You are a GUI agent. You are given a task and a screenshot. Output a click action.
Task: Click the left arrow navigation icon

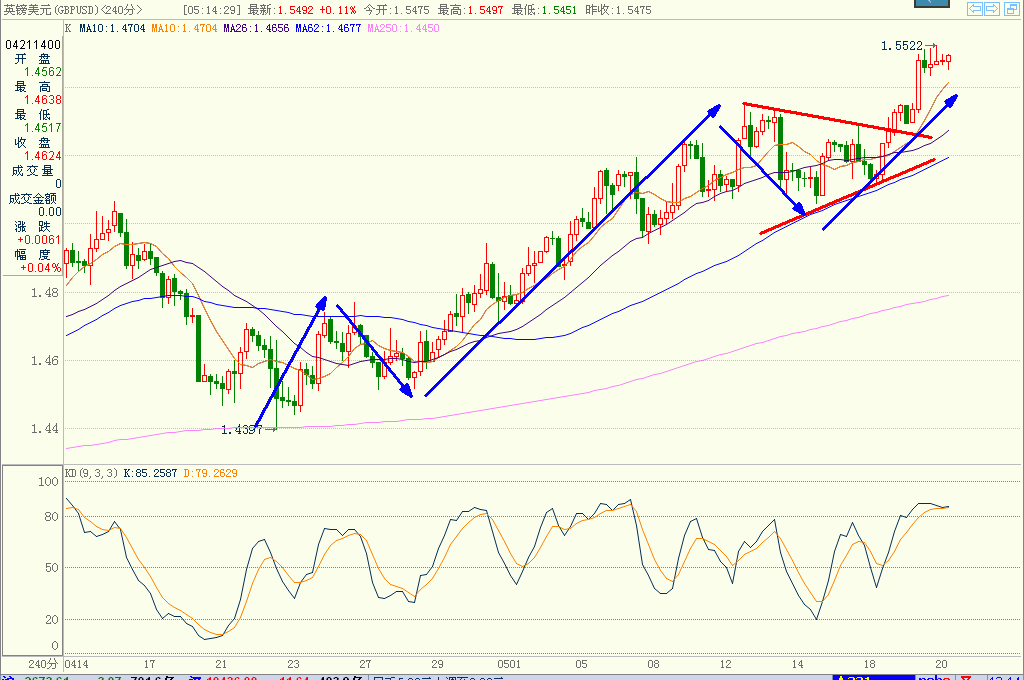tap(975, 8)
